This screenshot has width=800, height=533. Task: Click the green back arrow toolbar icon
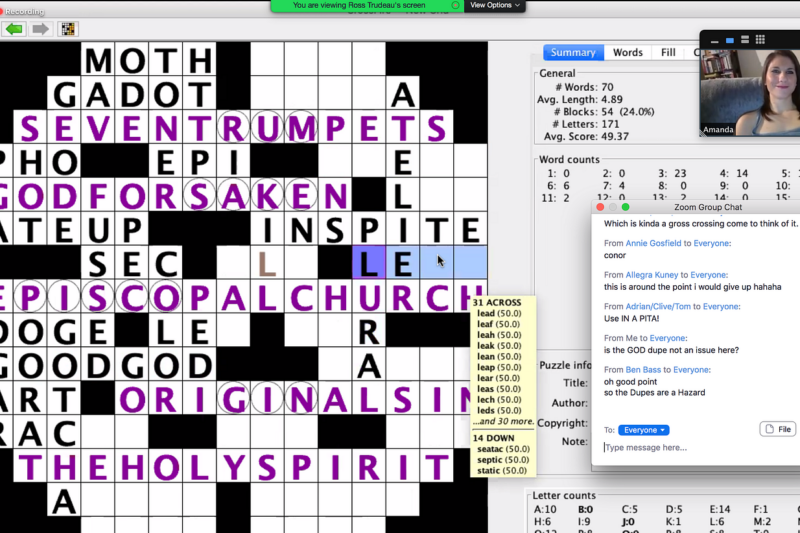14,29
